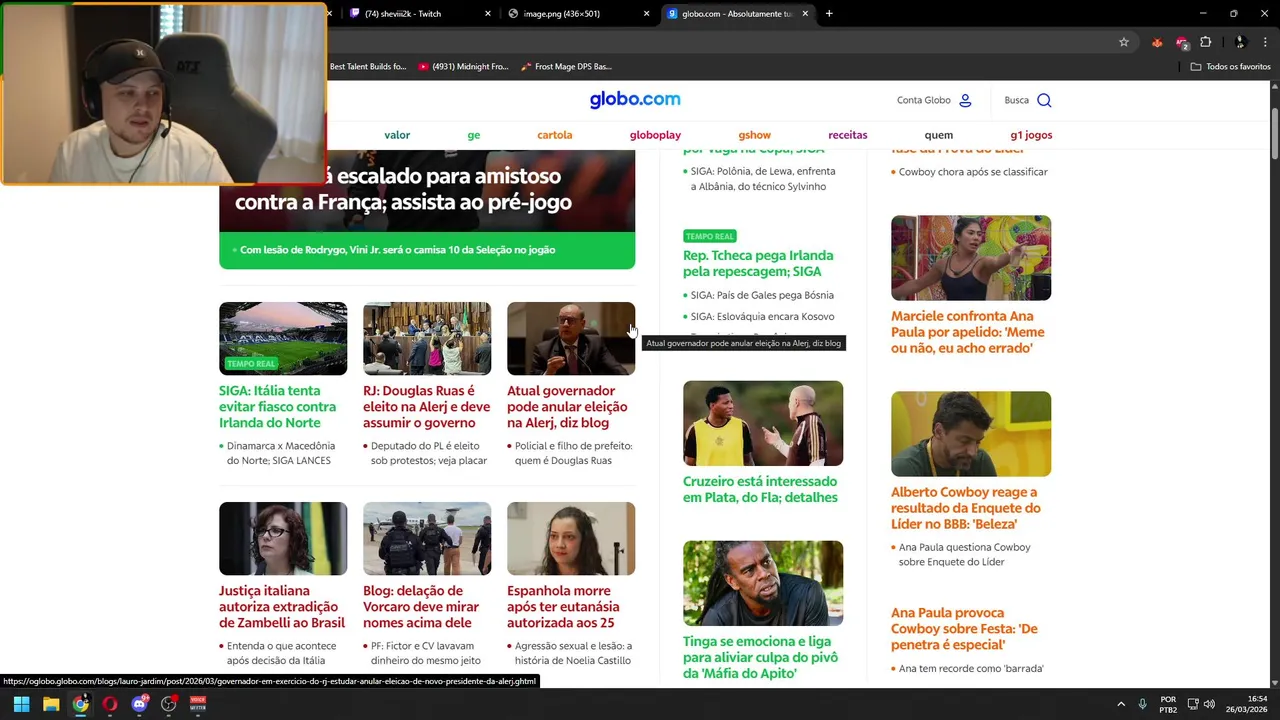This screenshot has height=720, width=1280.
Task: Open the Extensions puzzle-piece menu
Action: [1206, 42]
